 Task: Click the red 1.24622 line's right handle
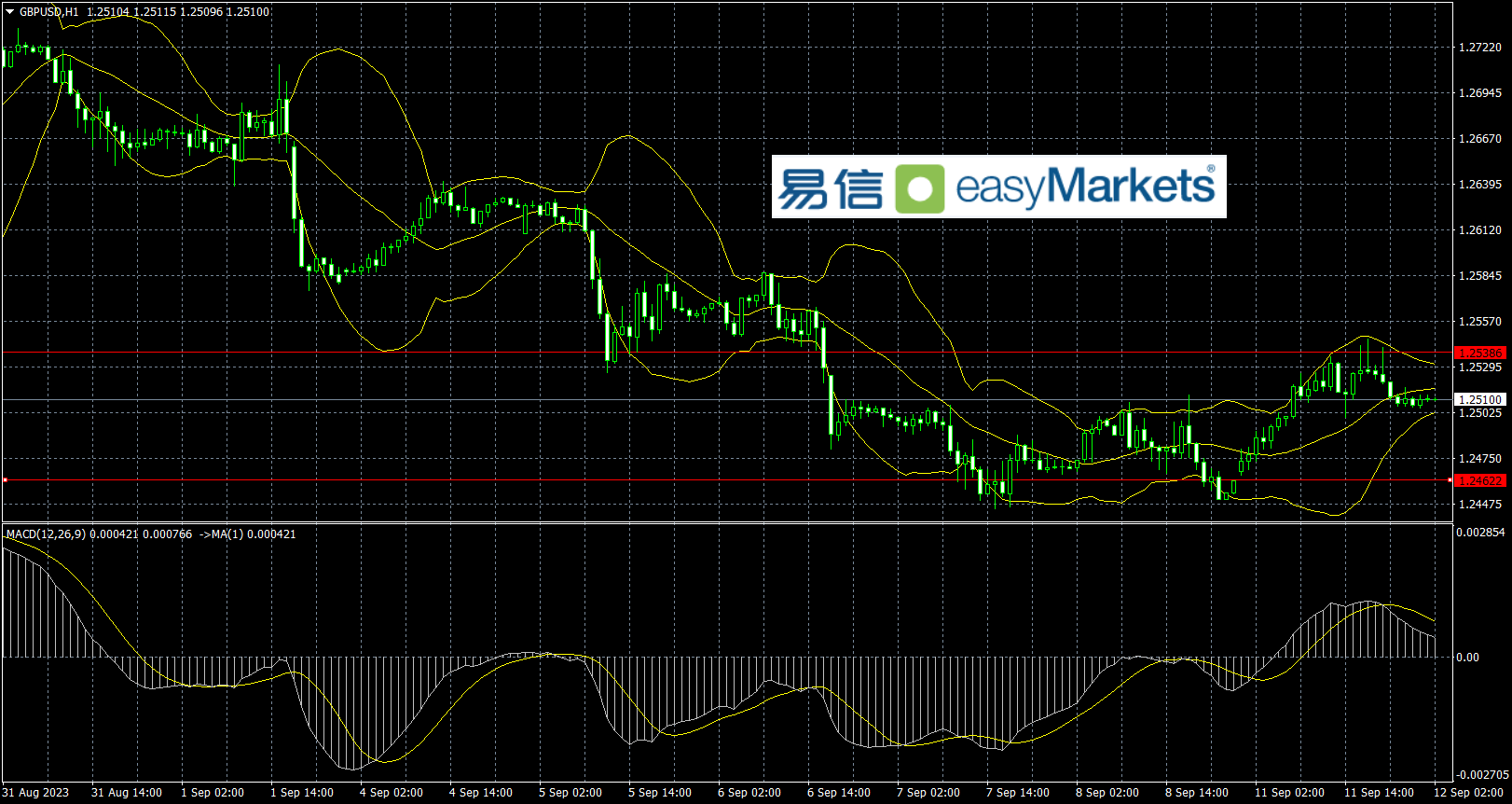pyautogui.click(x=1450, y=480)
